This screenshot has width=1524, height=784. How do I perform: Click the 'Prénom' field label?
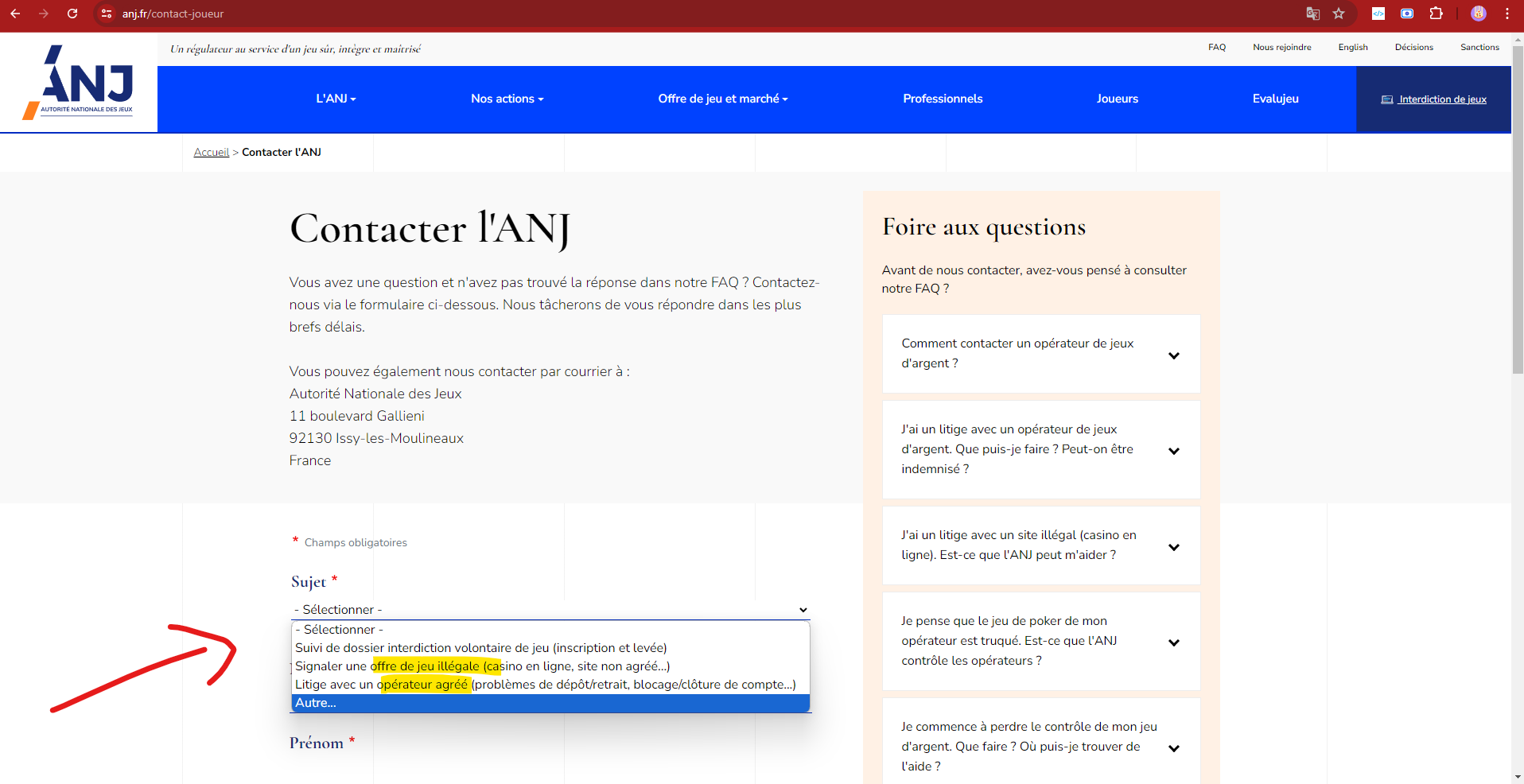pyautogui.click(x=317, y=743)
